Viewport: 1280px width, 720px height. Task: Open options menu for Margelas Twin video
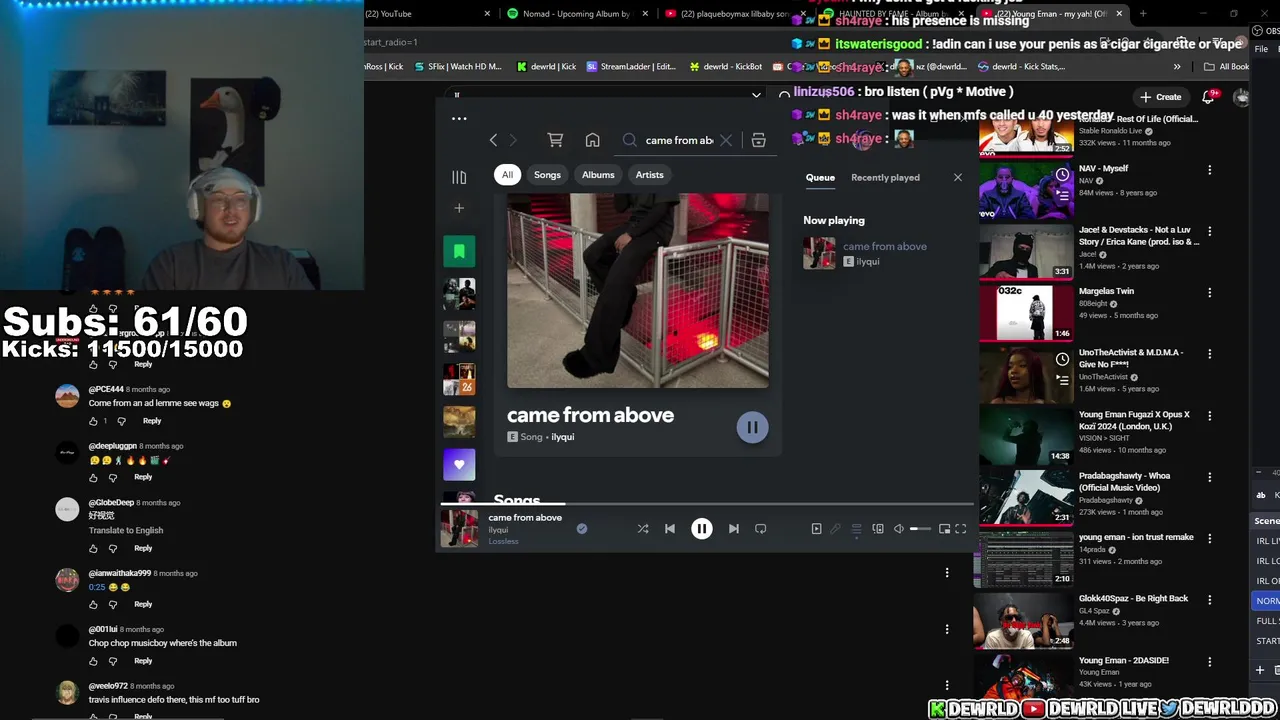coord(1210,293)
